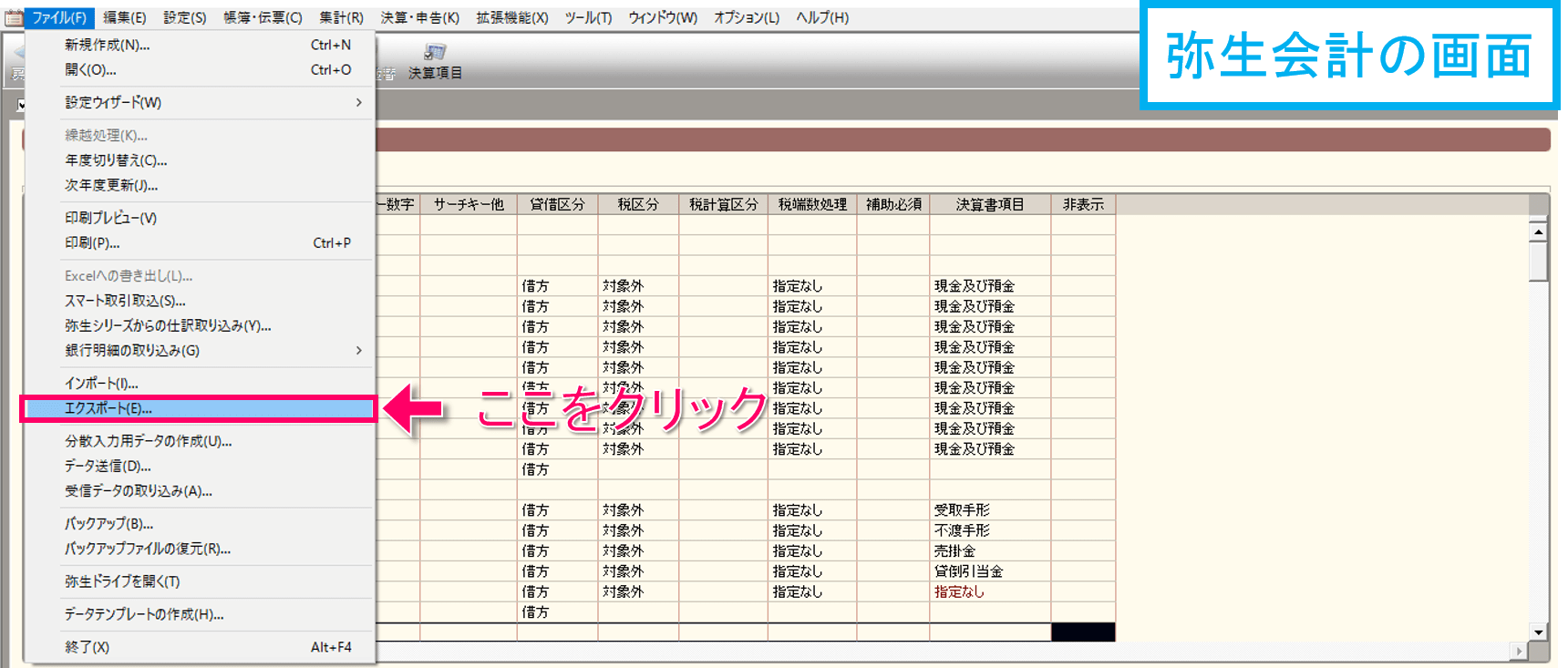1568x668 pixels.
Task: Select 弥生ドライブを開く(T) menu entry
Action: pyautogui.click(x=200, y=581)
